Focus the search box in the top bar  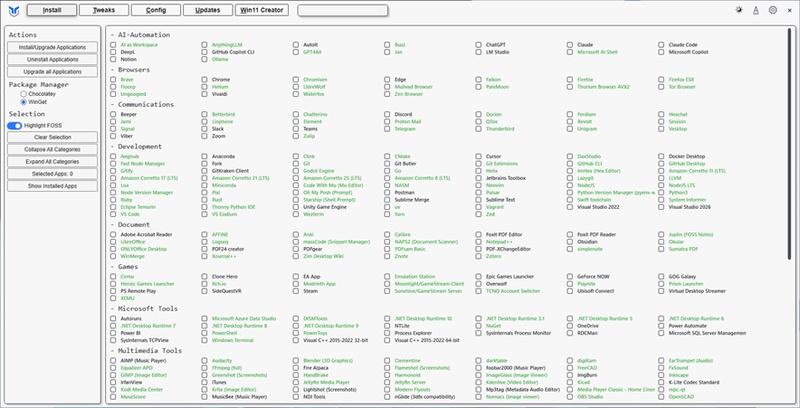tap(343, 11)
